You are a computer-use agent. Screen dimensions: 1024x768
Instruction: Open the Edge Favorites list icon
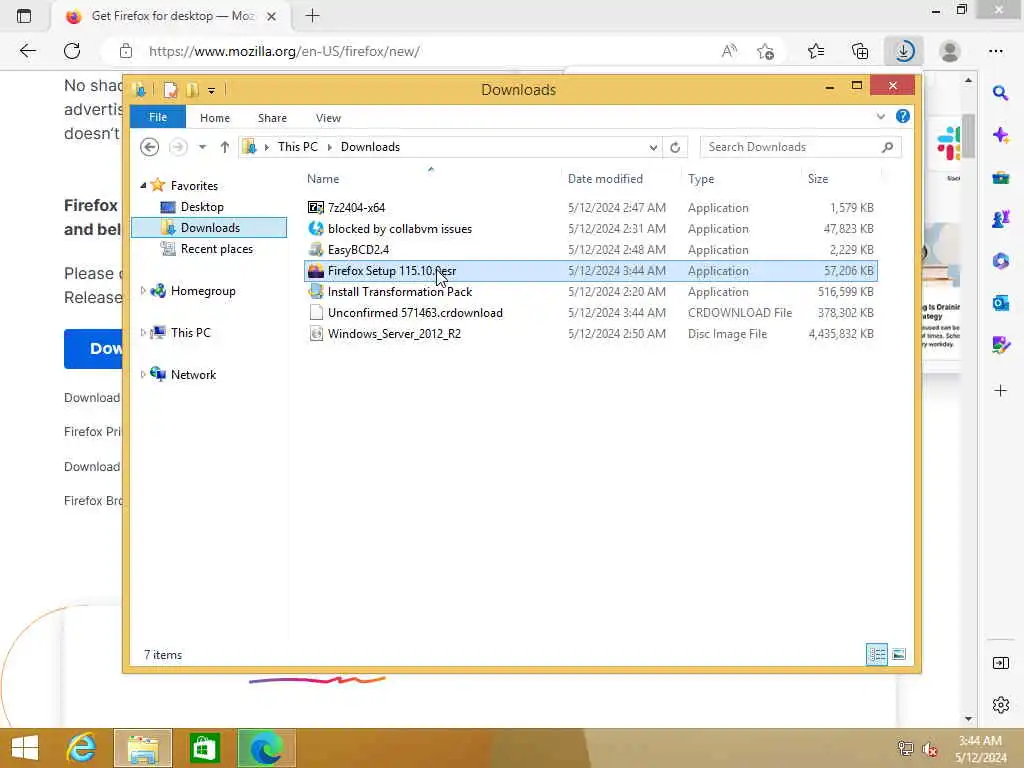pos(816,51)
